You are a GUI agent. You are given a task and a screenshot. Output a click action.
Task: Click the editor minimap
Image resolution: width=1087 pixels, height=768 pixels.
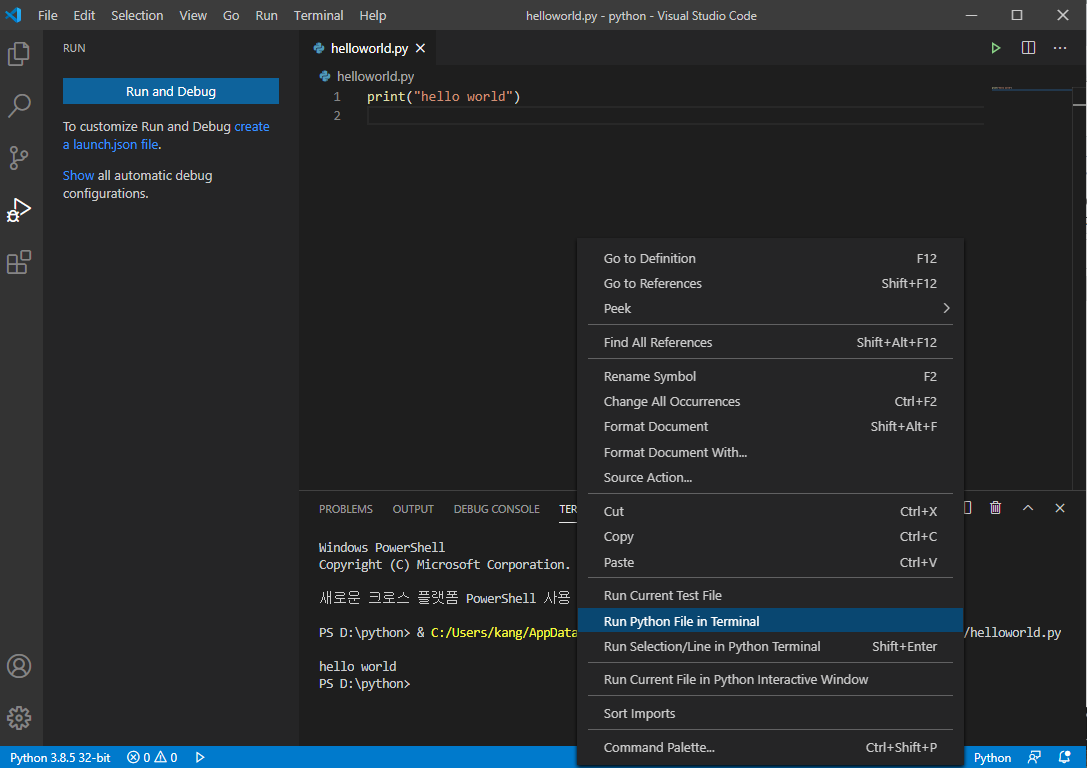click(1032, 89)
